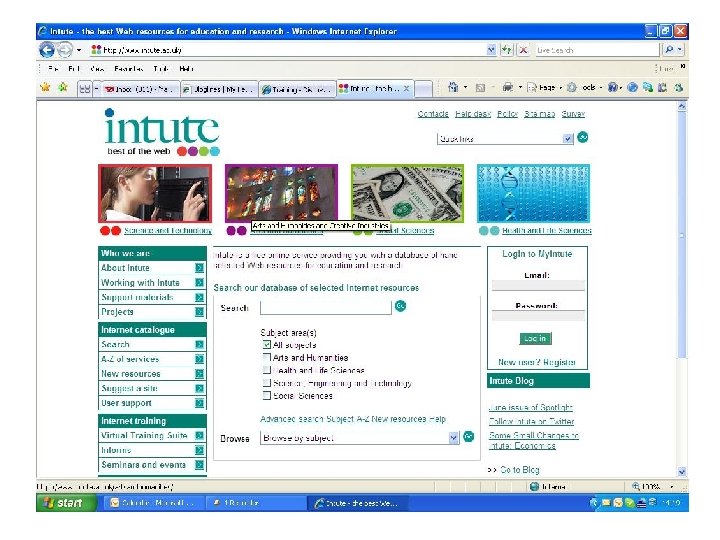Refresh the page with the green arrows icon

506,50
